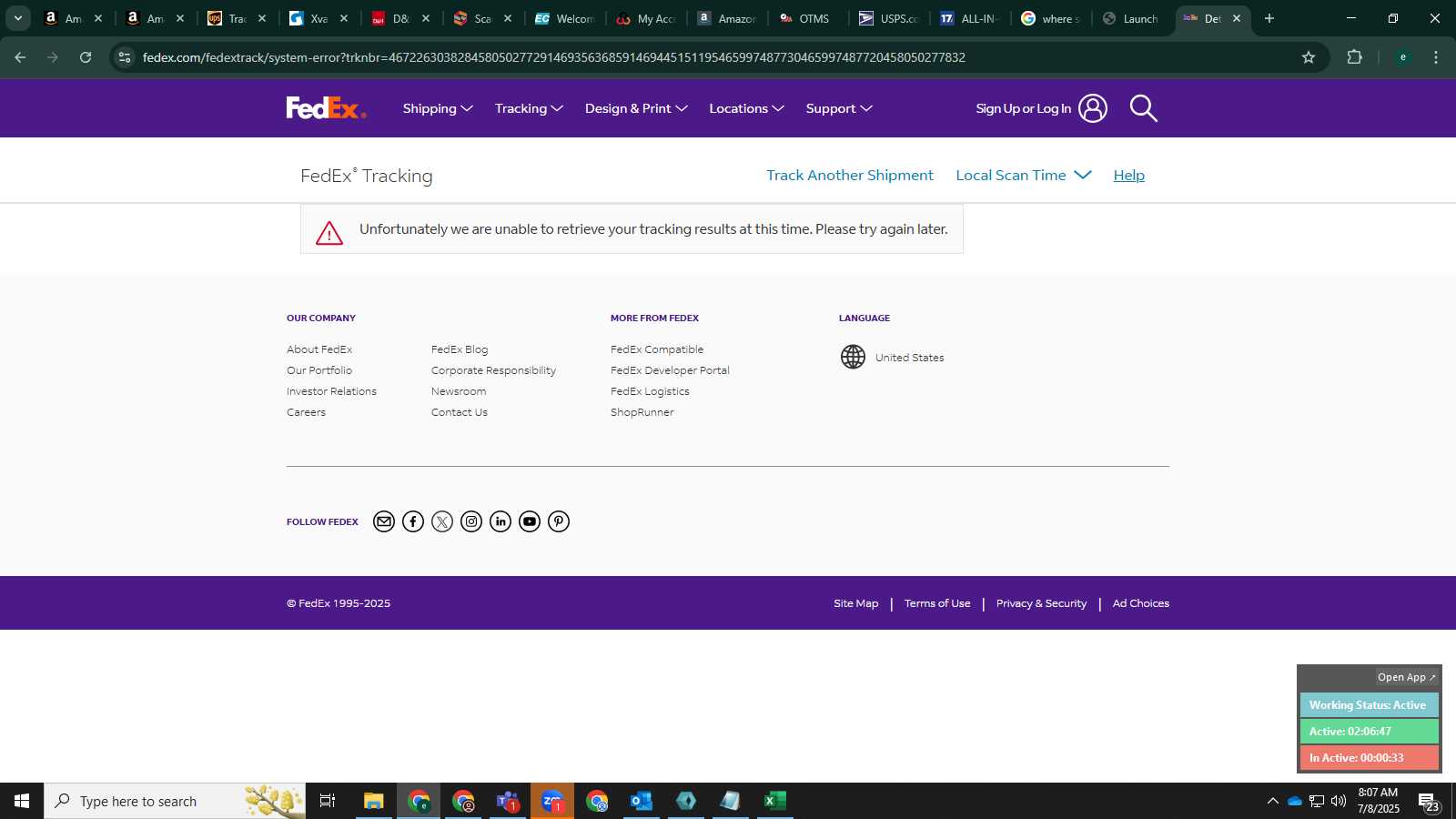
Task: Click the Windows Start button
Action: coord(22,801)
